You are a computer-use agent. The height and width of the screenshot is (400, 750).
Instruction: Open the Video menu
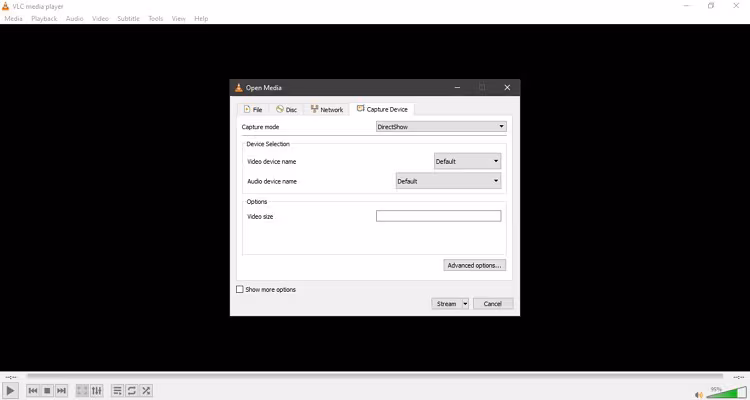pos(100,19)
